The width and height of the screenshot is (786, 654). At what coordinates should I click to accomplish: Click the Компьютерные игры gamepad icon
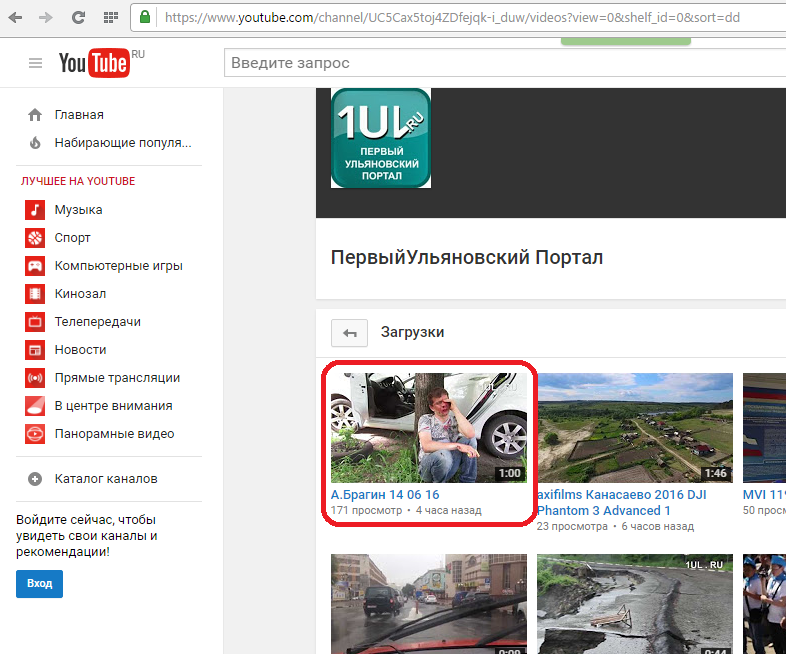point(35,266)
